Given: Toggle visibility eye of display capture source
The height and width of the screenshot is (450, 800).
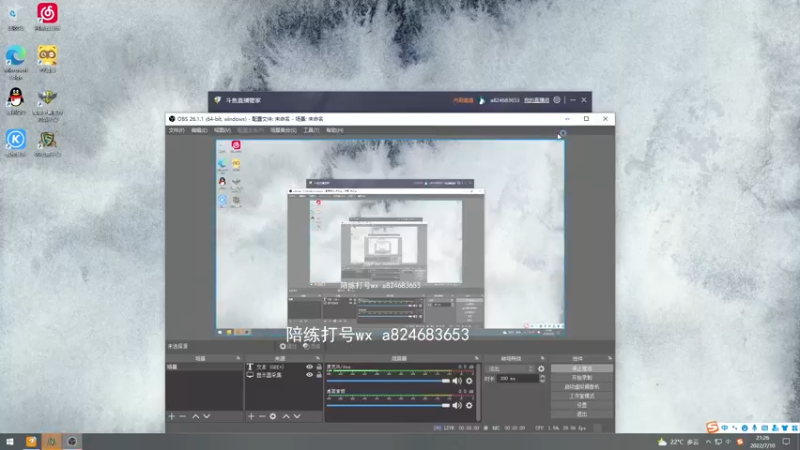Looking at the screenshot, I should click(x=309, y=375).
